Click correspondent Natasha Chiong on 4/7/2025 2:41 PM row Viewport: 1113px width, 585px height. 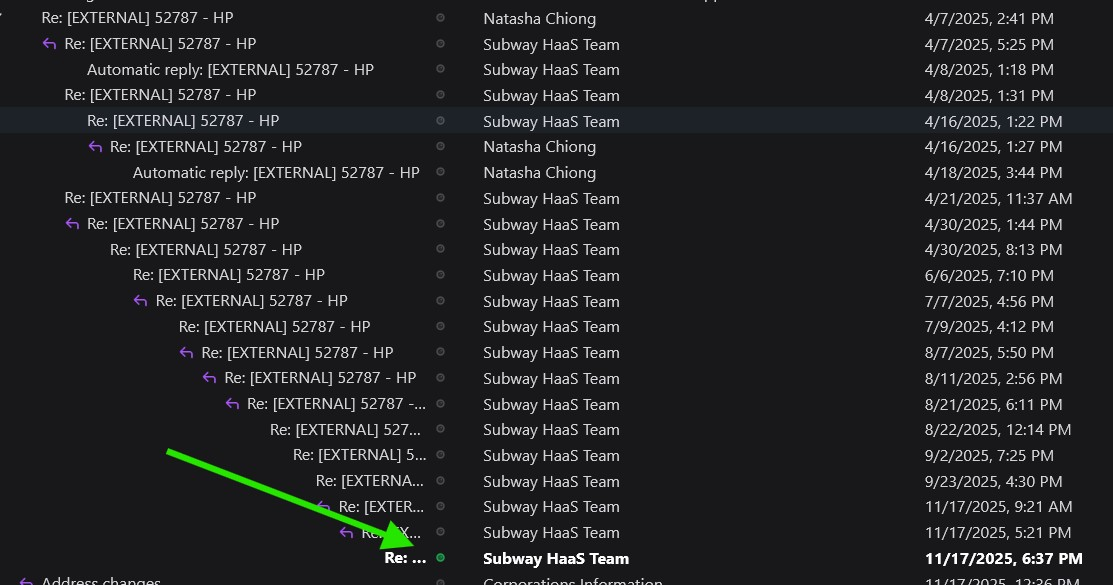pos(539,18)
